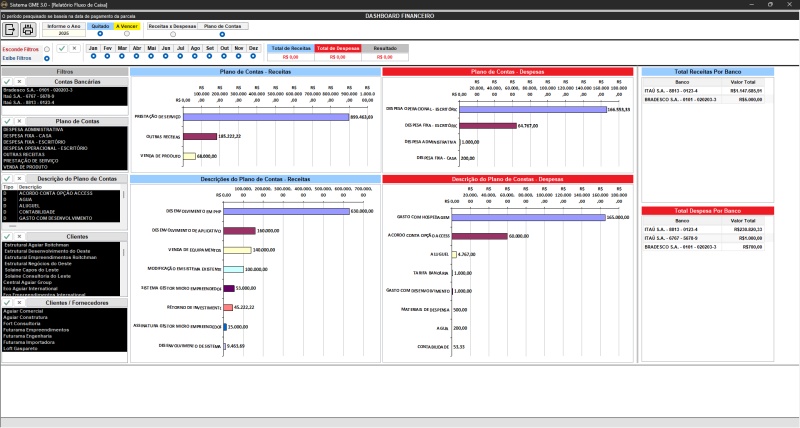Click the Informe o Ano year field
Viewport: 800px width, 428px height.
pyautogui.click(x=63, y=34)
